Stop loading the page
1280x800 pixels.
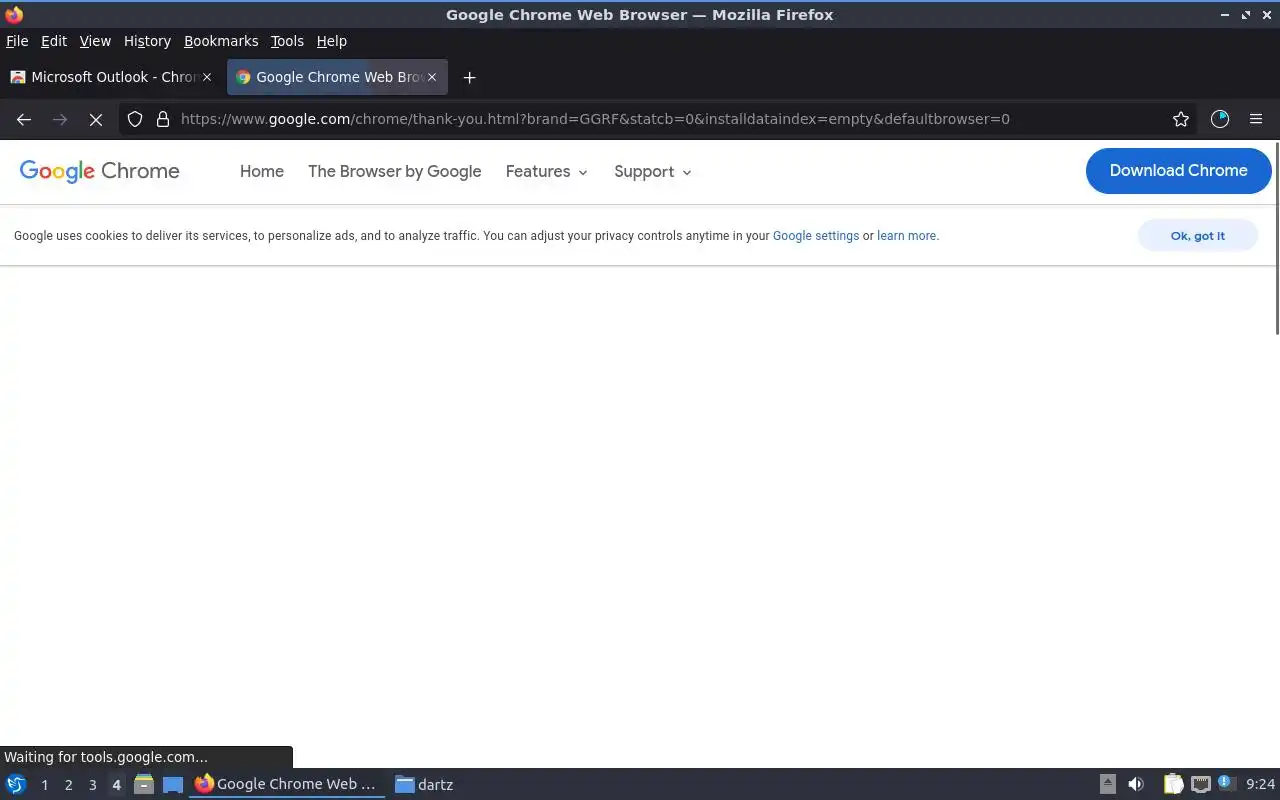pos(96,119)
